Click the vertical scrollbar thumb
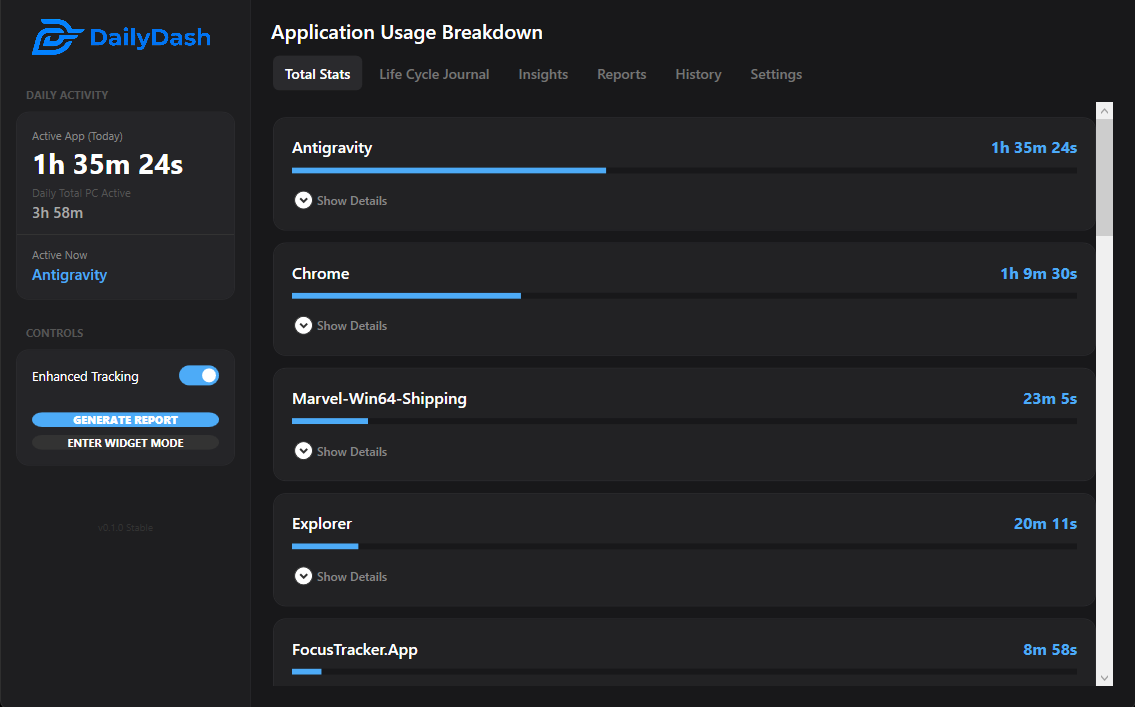Screen dimensions: 1135x707 tap(1104, 177)
